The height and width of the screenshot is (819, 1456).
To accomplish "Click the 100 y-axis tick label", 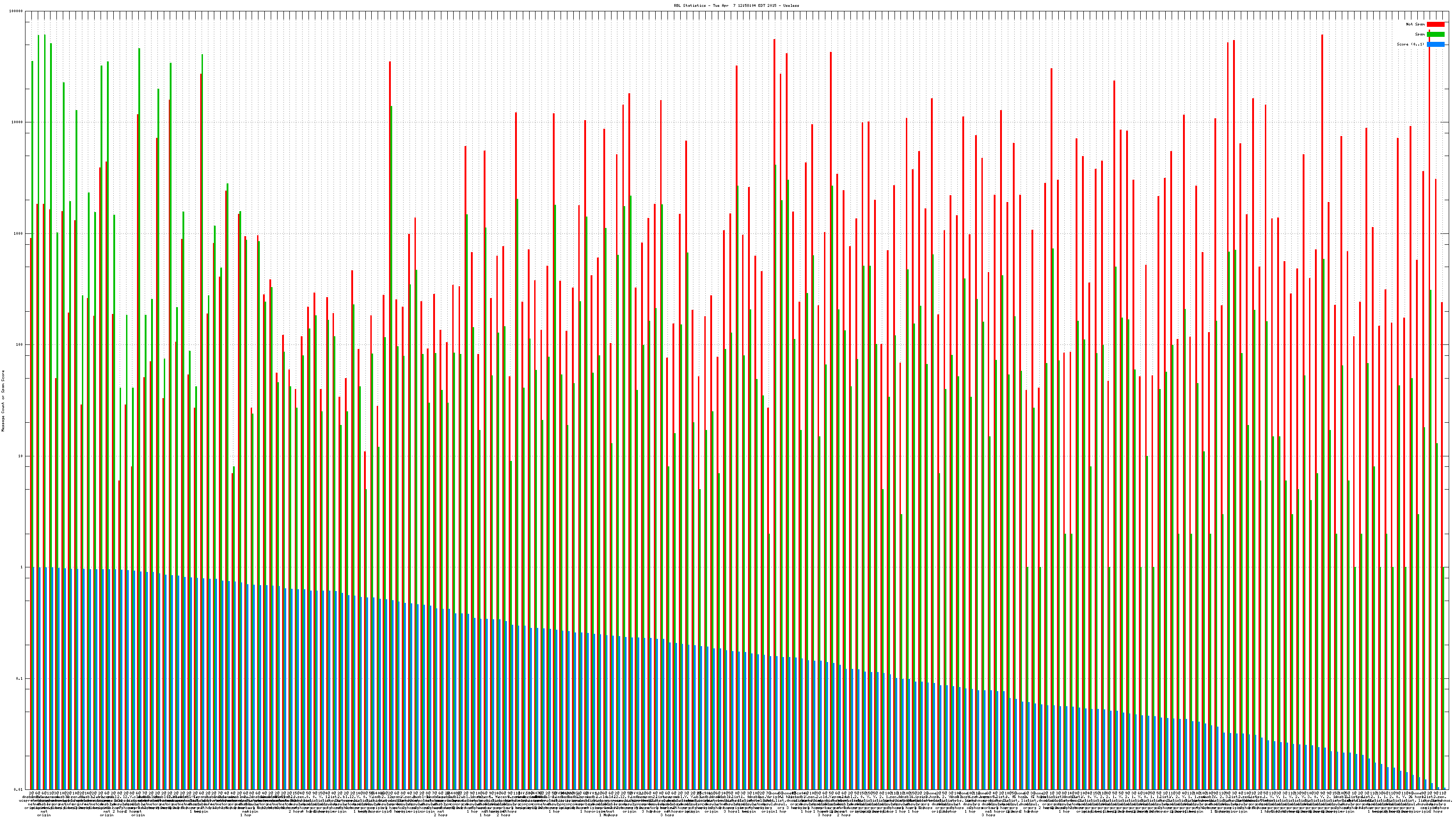I will (20, 345).
